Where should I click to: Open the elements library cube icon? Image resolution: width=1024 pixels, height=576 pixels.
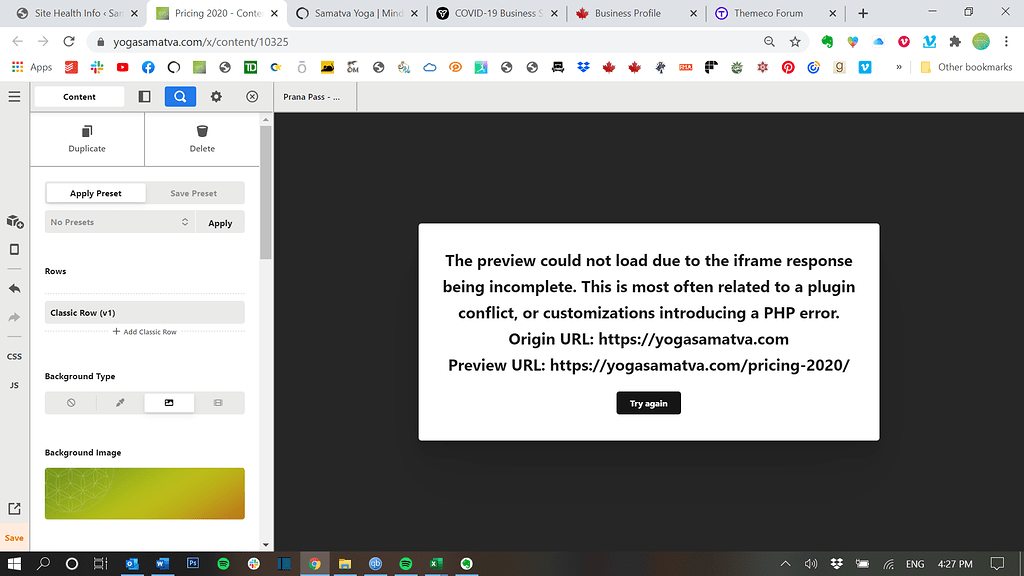[x=14, y=222]
